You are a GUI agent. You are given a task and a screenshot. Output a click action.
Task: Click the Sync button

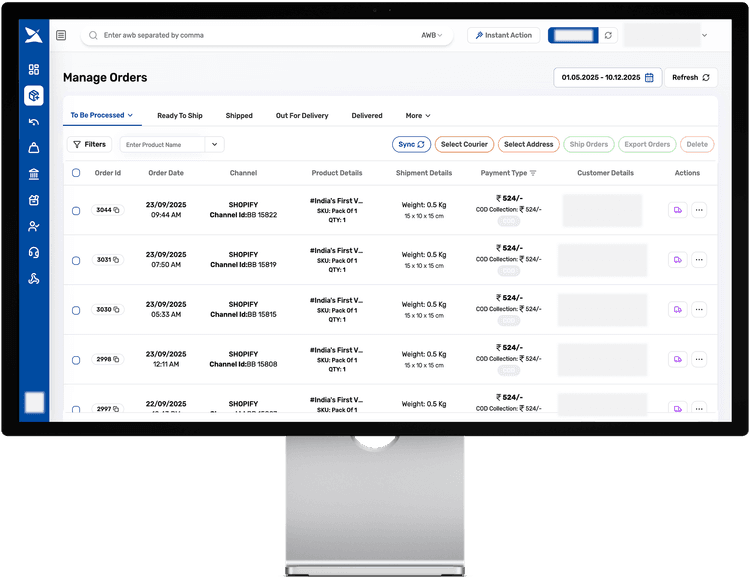[x=411, y=144]
